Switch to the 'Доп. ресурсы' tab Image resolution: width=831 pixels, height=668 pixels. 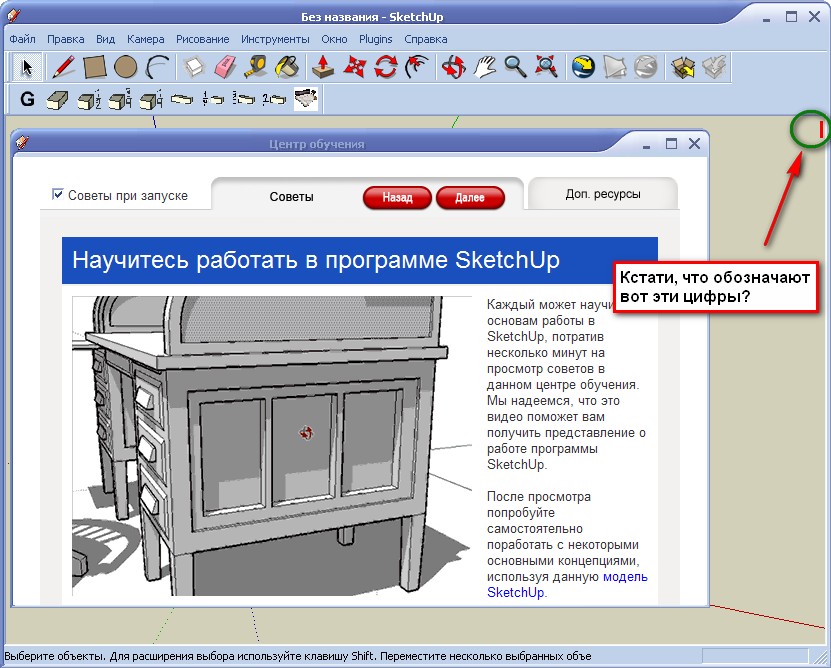click(x=602, y=194)
